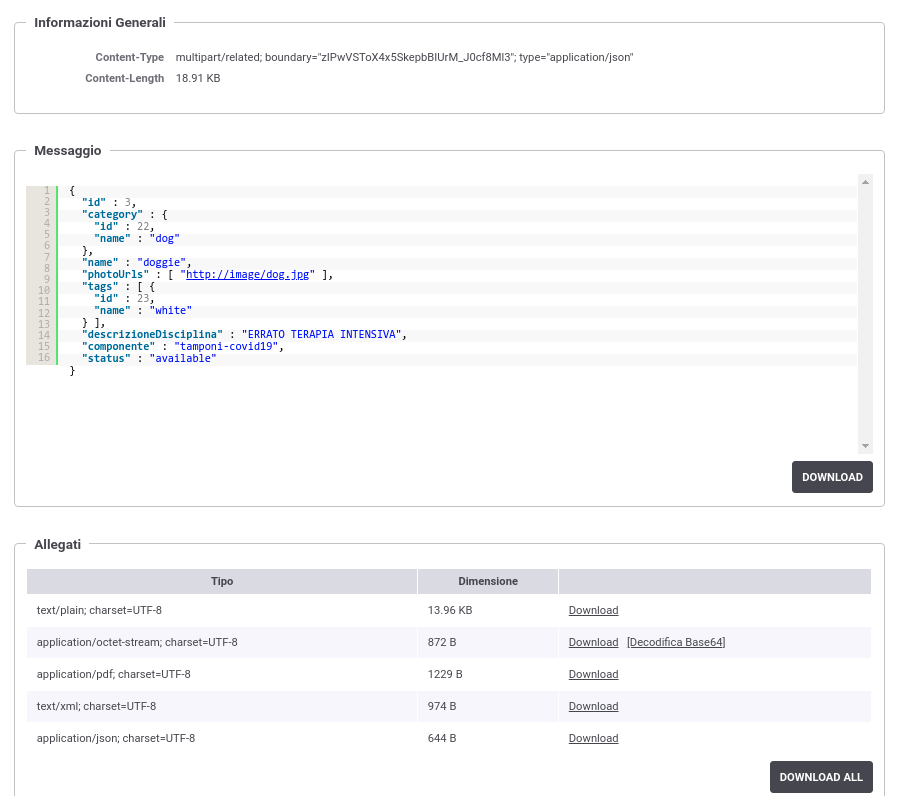The width and height of the screenshot is (898, 796).
Task: Download the application/pdf attachment
Action: point(593,675)
